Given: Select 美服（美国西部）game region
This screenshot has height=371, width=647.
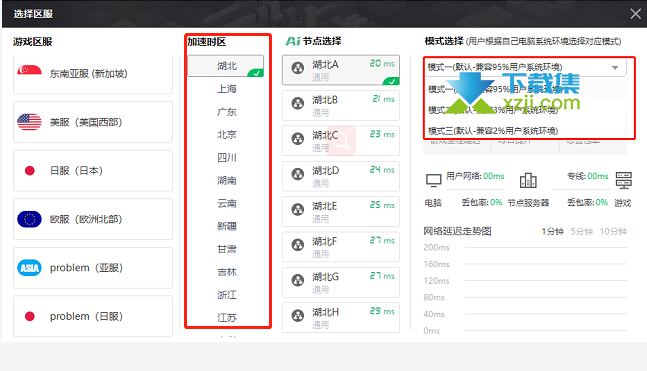Looking at the screenshot, I should coord(93,122).
